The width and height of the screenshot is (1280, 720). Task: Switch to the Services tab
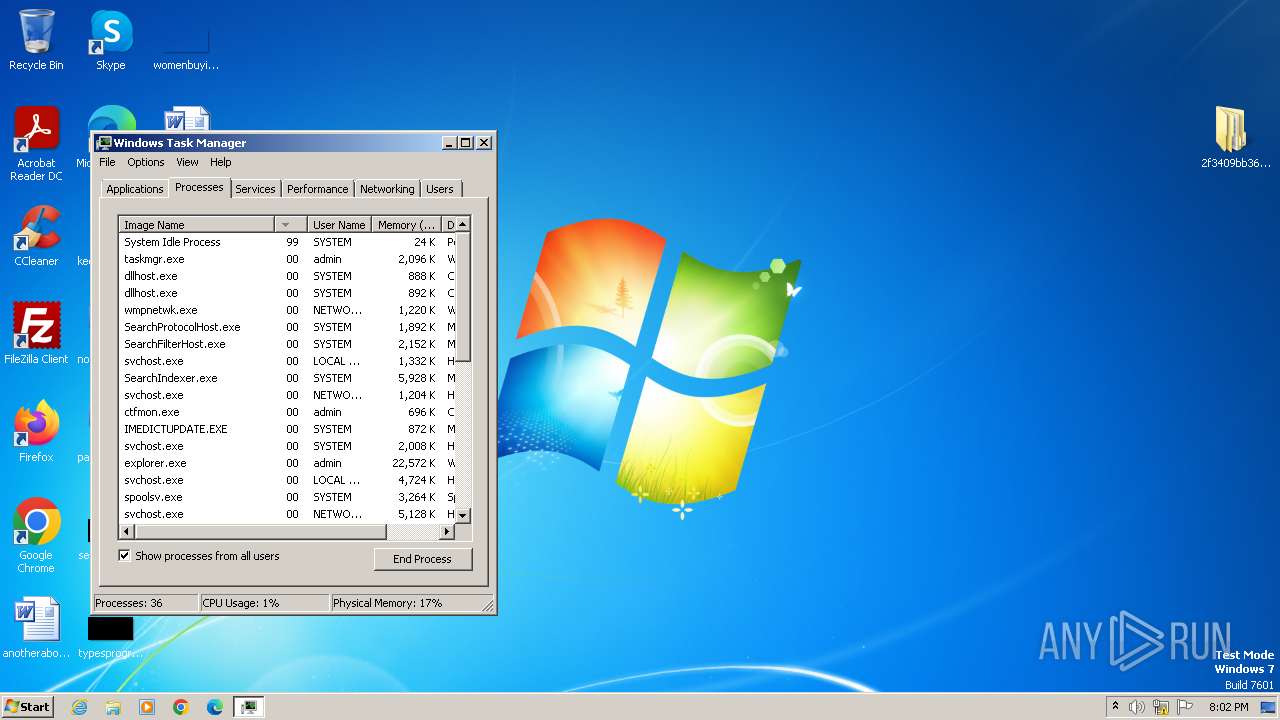pos(255,189)
